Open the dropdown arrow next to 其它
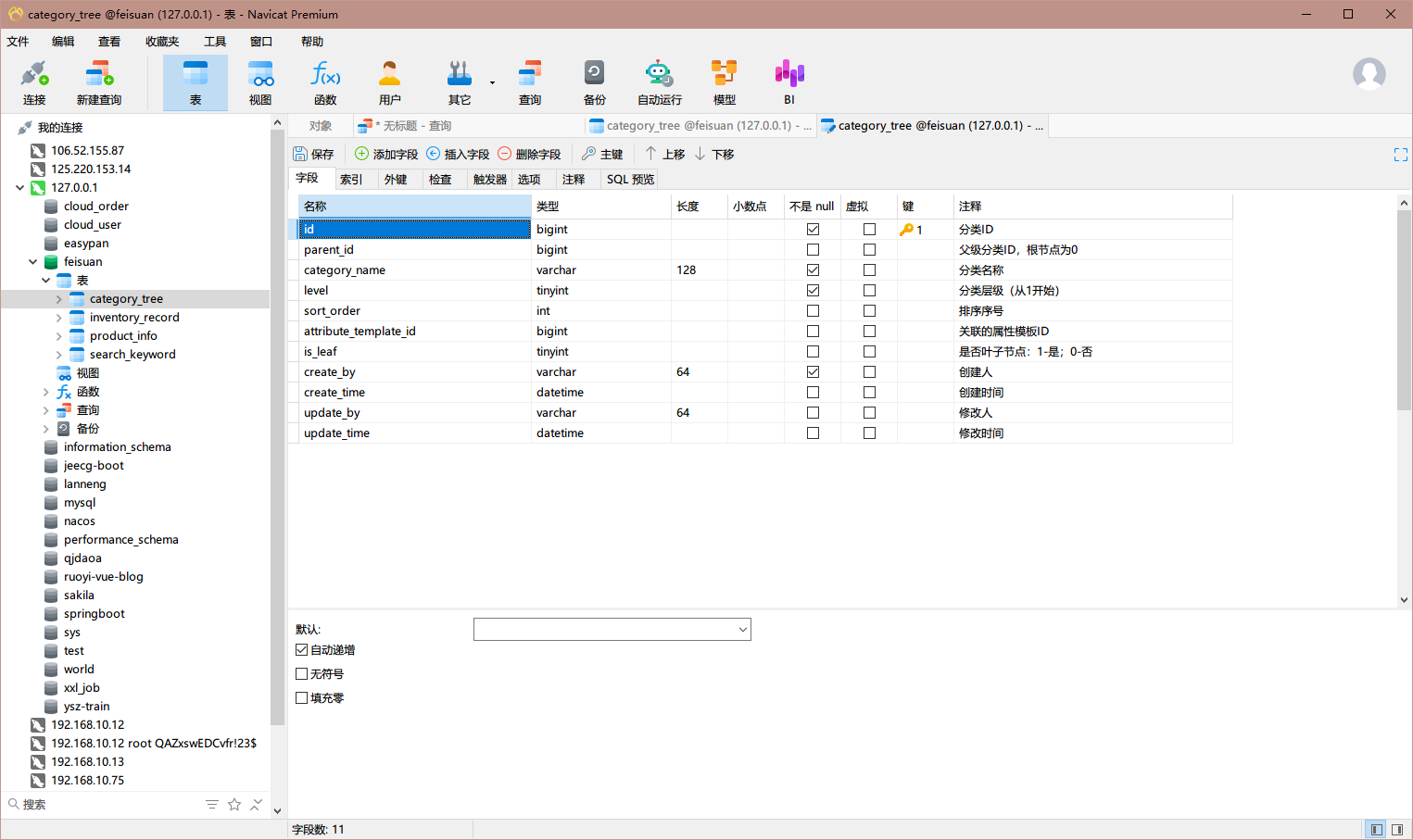 pyautogui.click(x=492, y=82)
